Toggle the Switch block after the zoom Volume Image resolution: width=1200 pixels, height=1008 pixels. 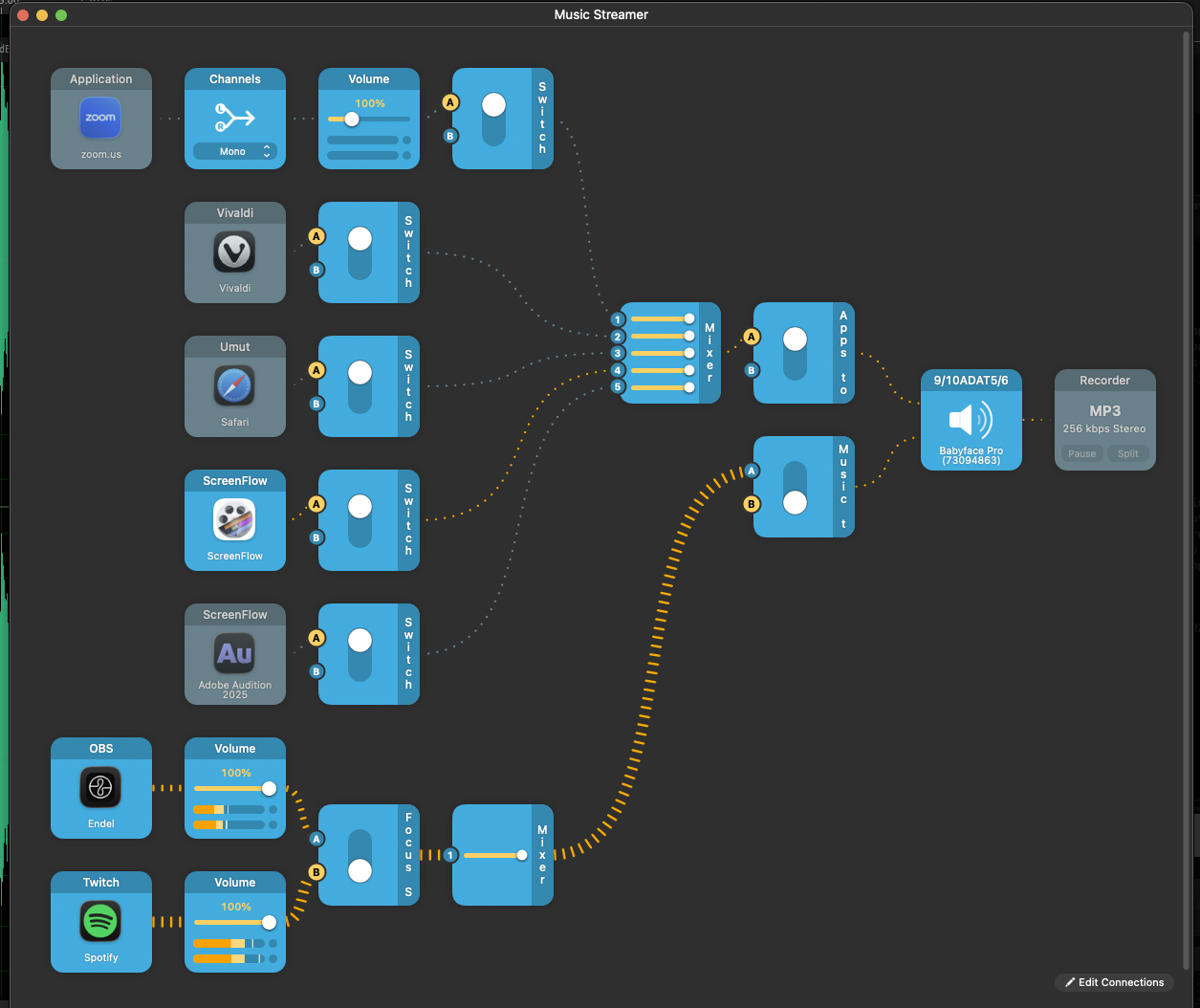tap(493, 119)
